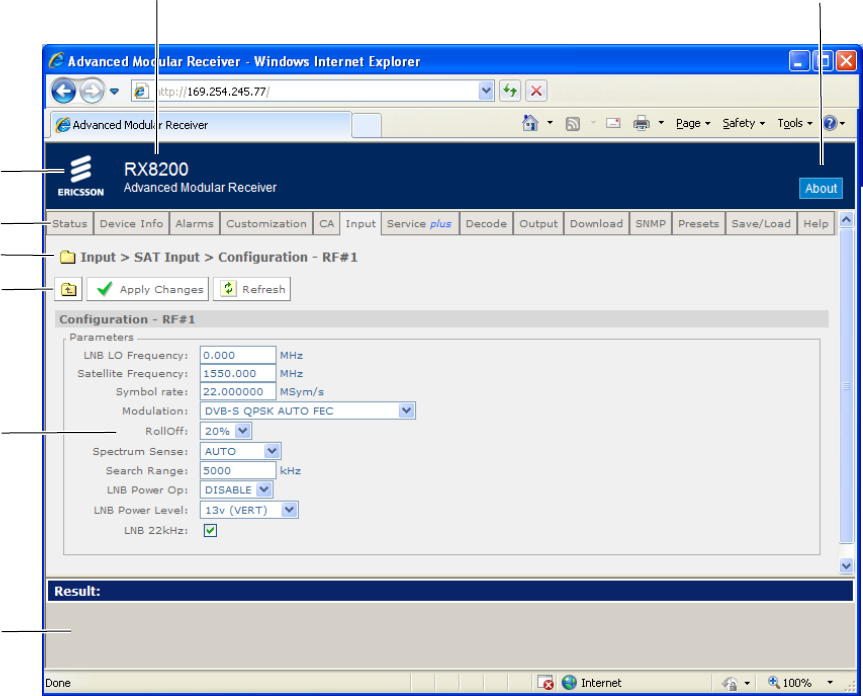Click the browser Back arrow button
The height and width of the screenshot is (696, 863).
click(x=63, y=91)
